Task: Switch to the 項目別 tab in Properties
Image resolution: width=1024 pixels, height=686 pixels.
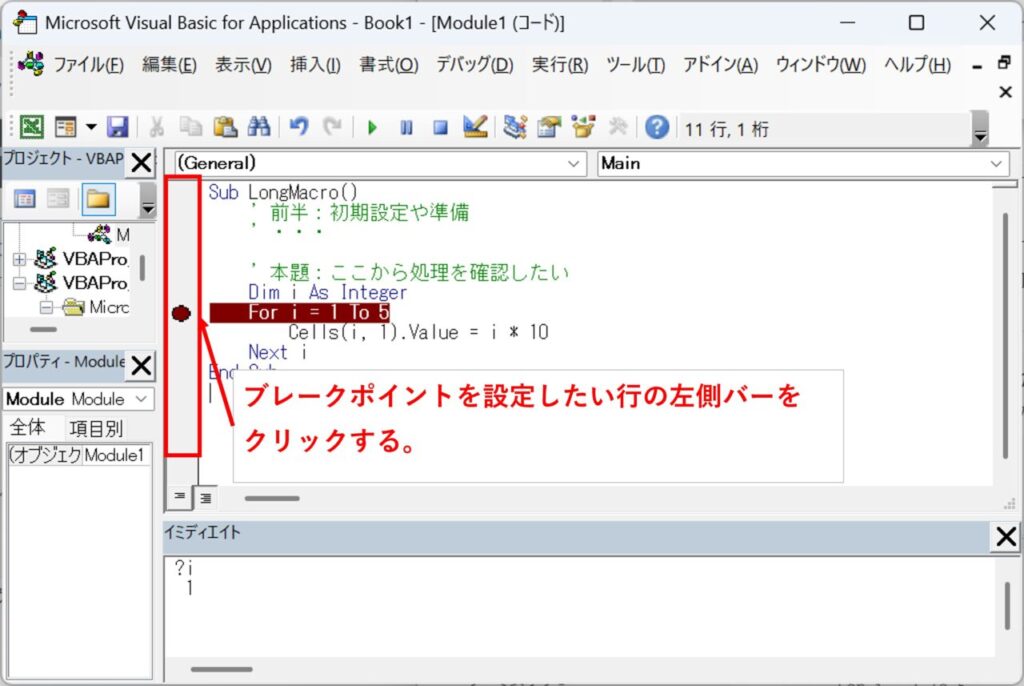Action: tap(96, 429)
